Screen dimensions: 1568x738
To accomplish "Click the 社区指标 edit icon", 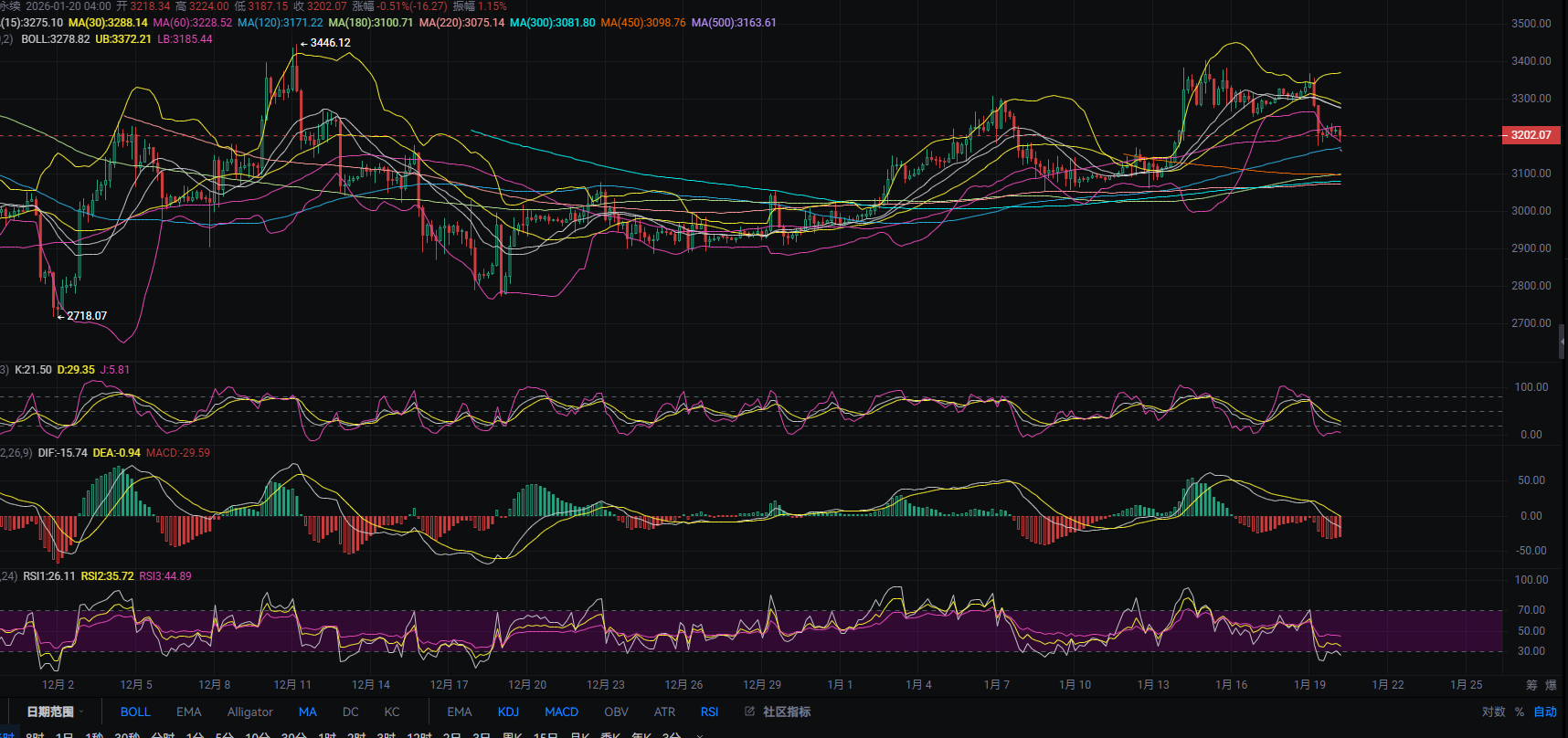I will [749, 712].
